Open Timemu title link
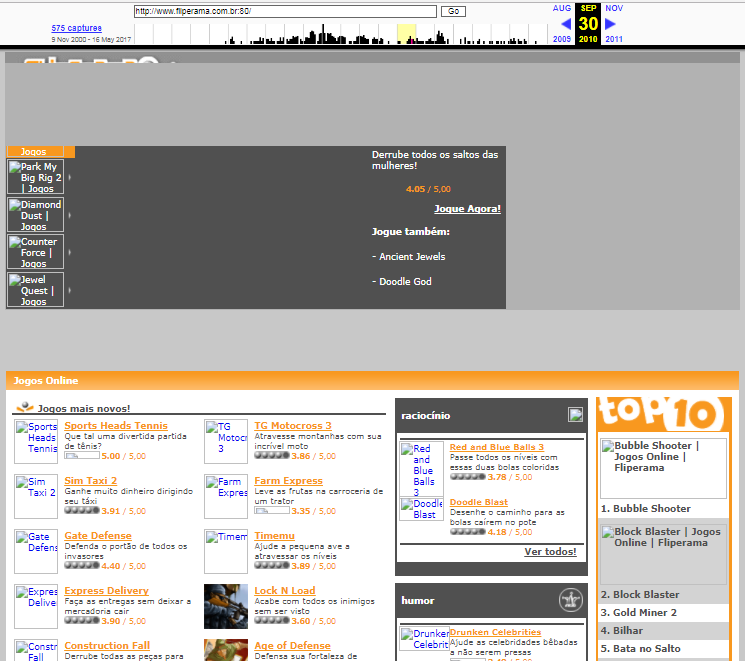Screen dimensions: 745x661 pos(274,536)
